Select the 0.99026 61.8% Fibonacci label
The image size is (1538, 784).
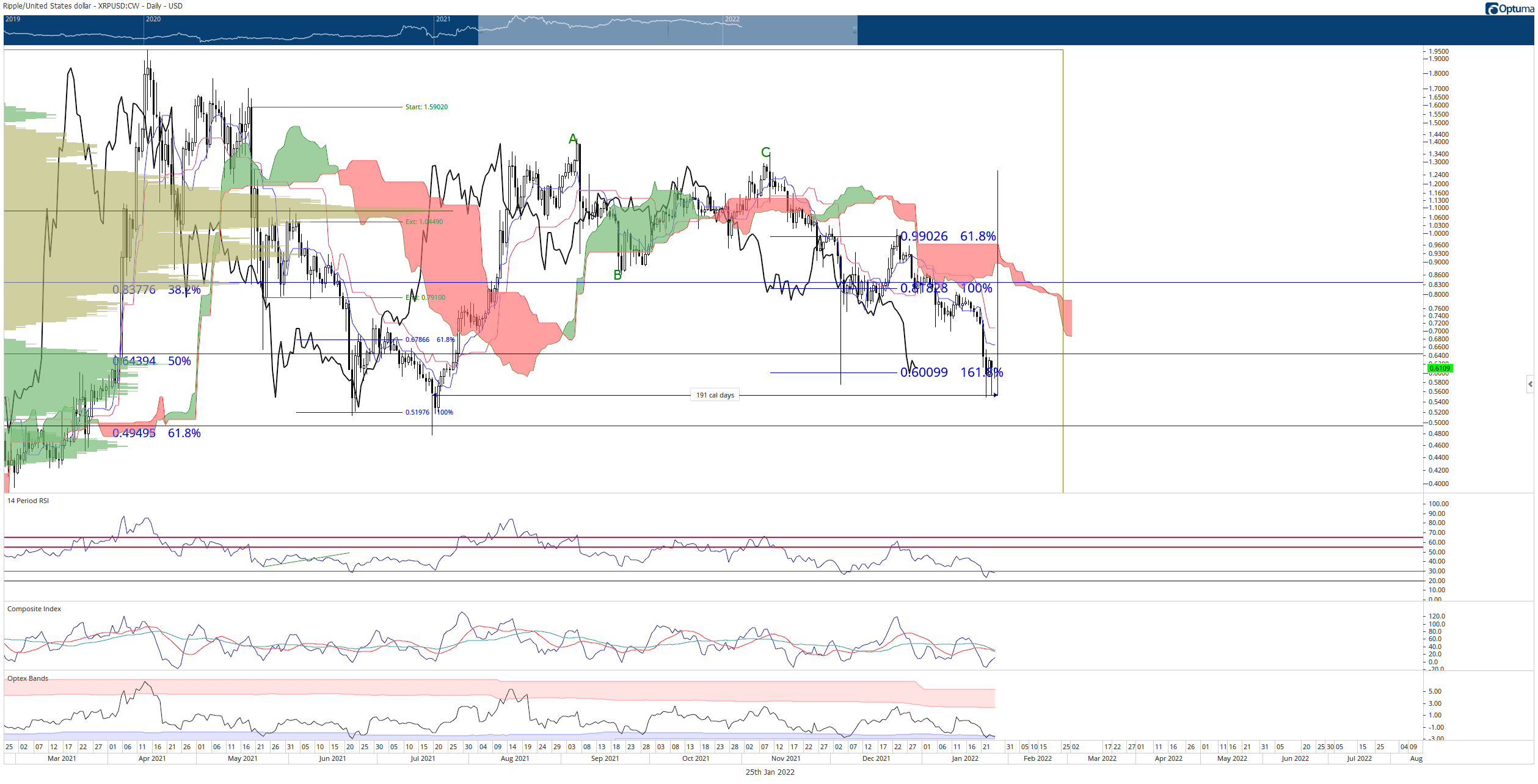click(948, 236)
